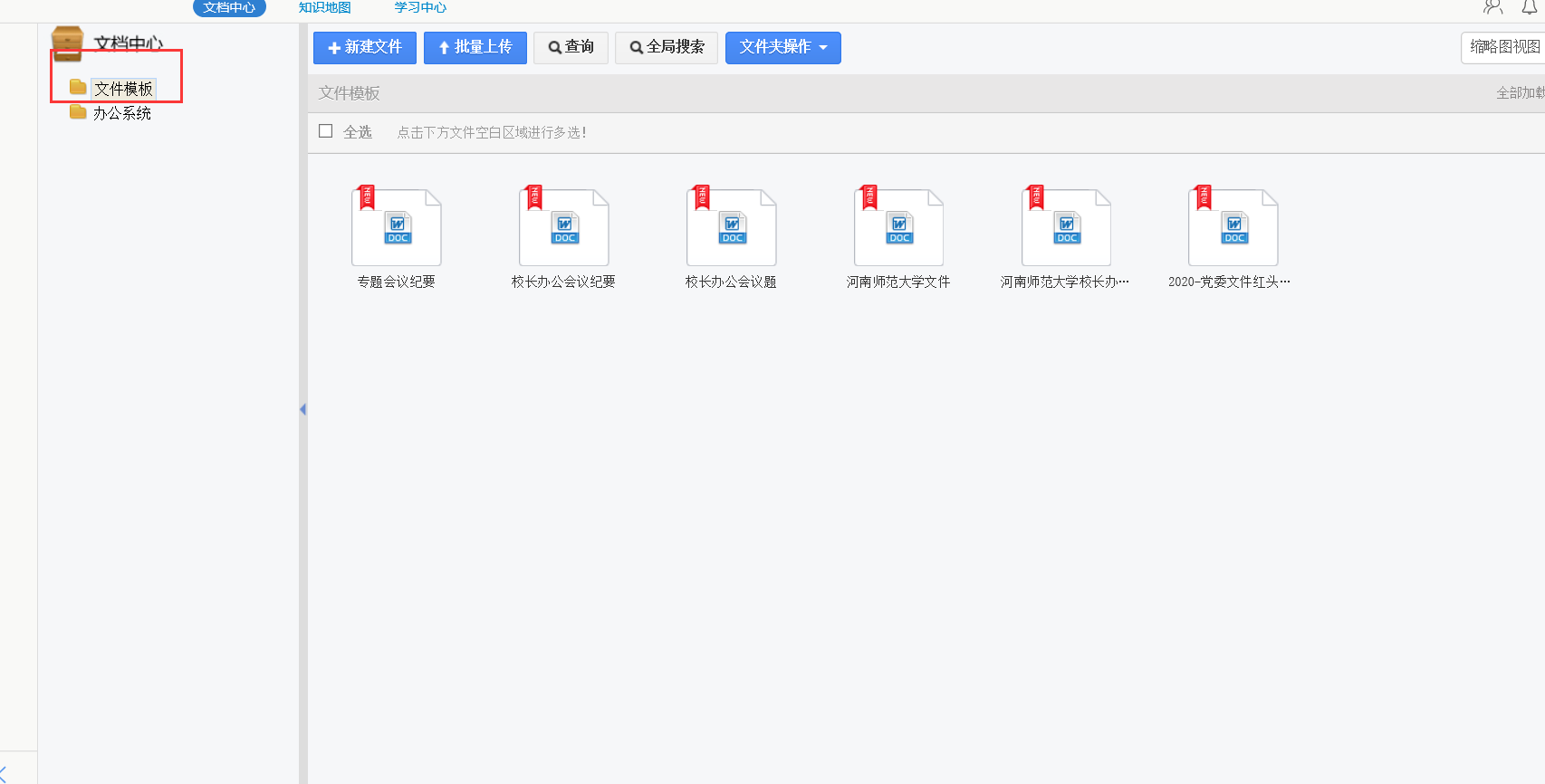The width and height of the screenshot is (1545, 784).
Task: Click the 批量上传 button
Action: point(475,48)
